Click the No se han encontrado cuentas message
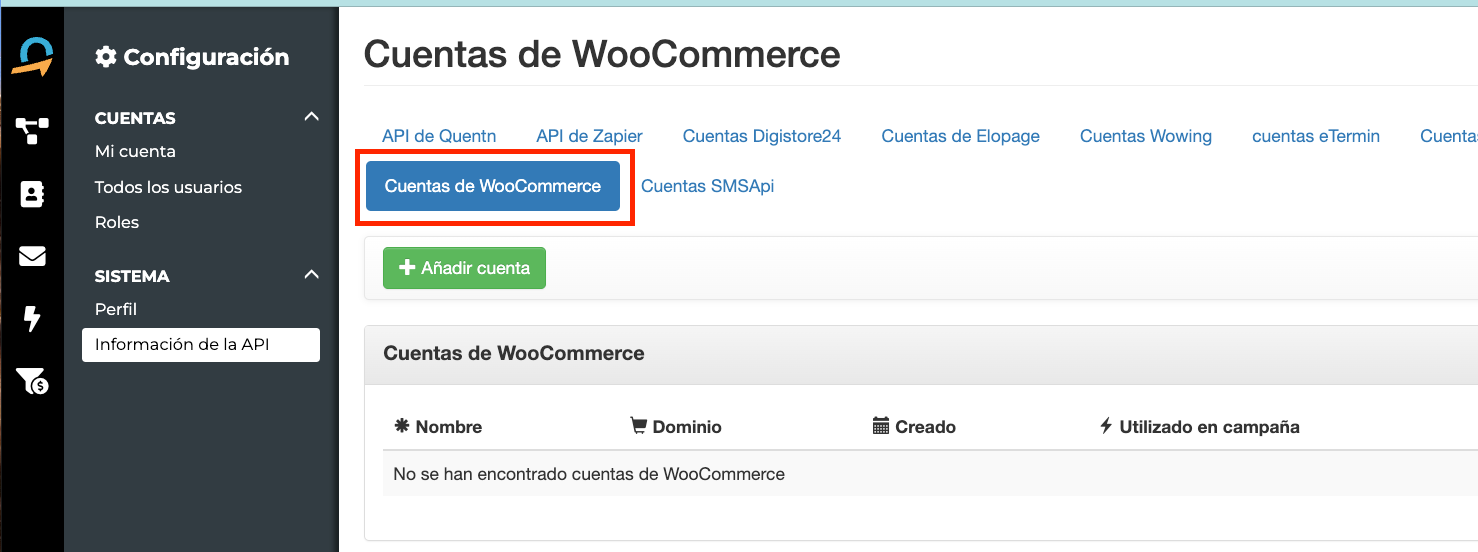The height and width of the screenshot is (552, 1478). tap(589, 474)
